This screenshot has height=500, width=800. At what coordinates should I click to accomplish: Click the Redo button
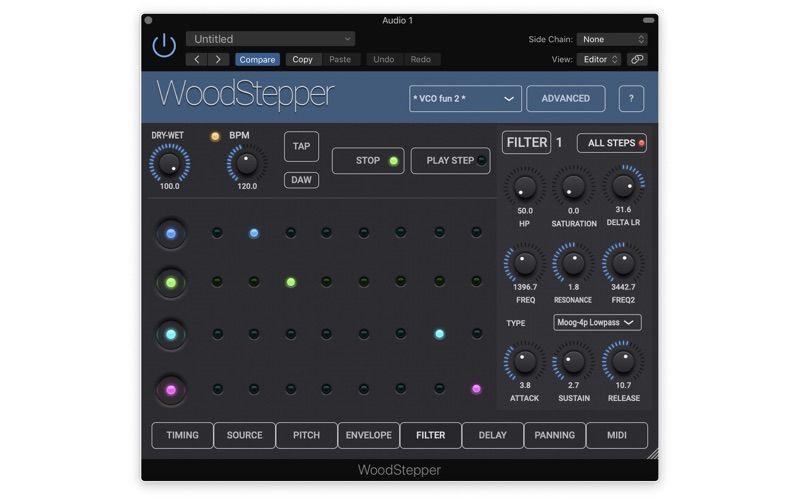coord(420,60)
